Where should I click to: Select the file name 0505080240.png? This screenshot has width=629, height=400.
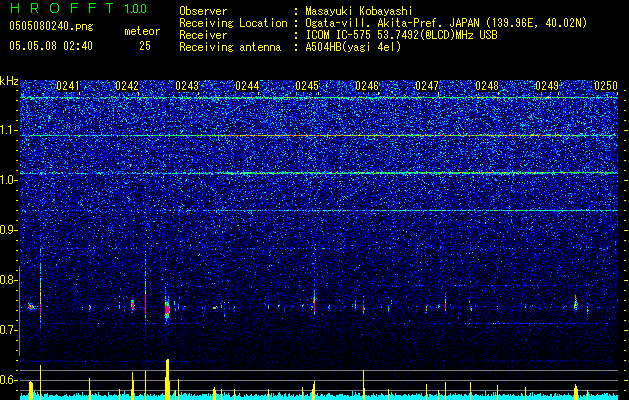(51, 26)
